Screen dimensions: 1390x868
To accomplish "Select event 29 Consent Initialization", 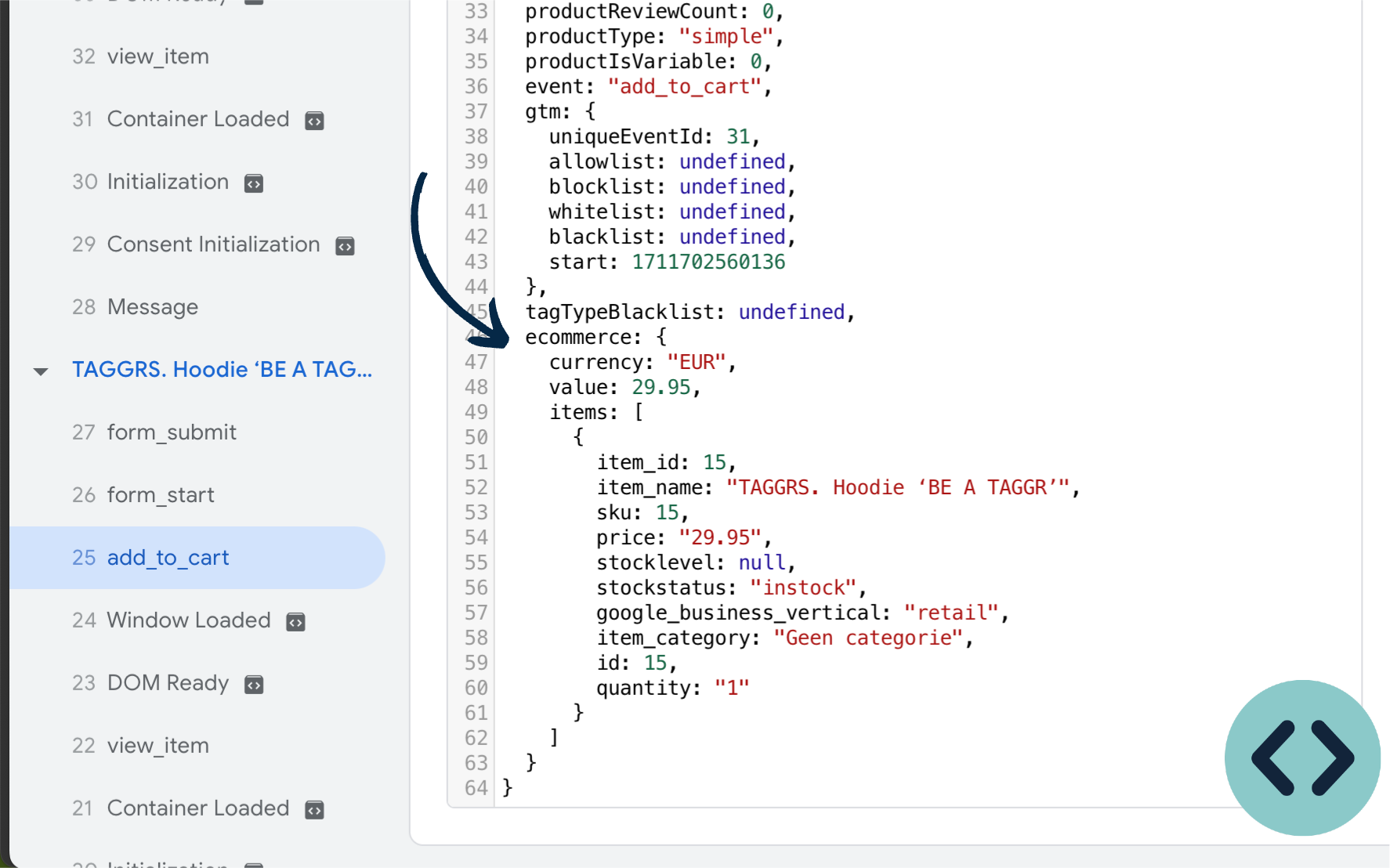I will [x=196, y=244].
